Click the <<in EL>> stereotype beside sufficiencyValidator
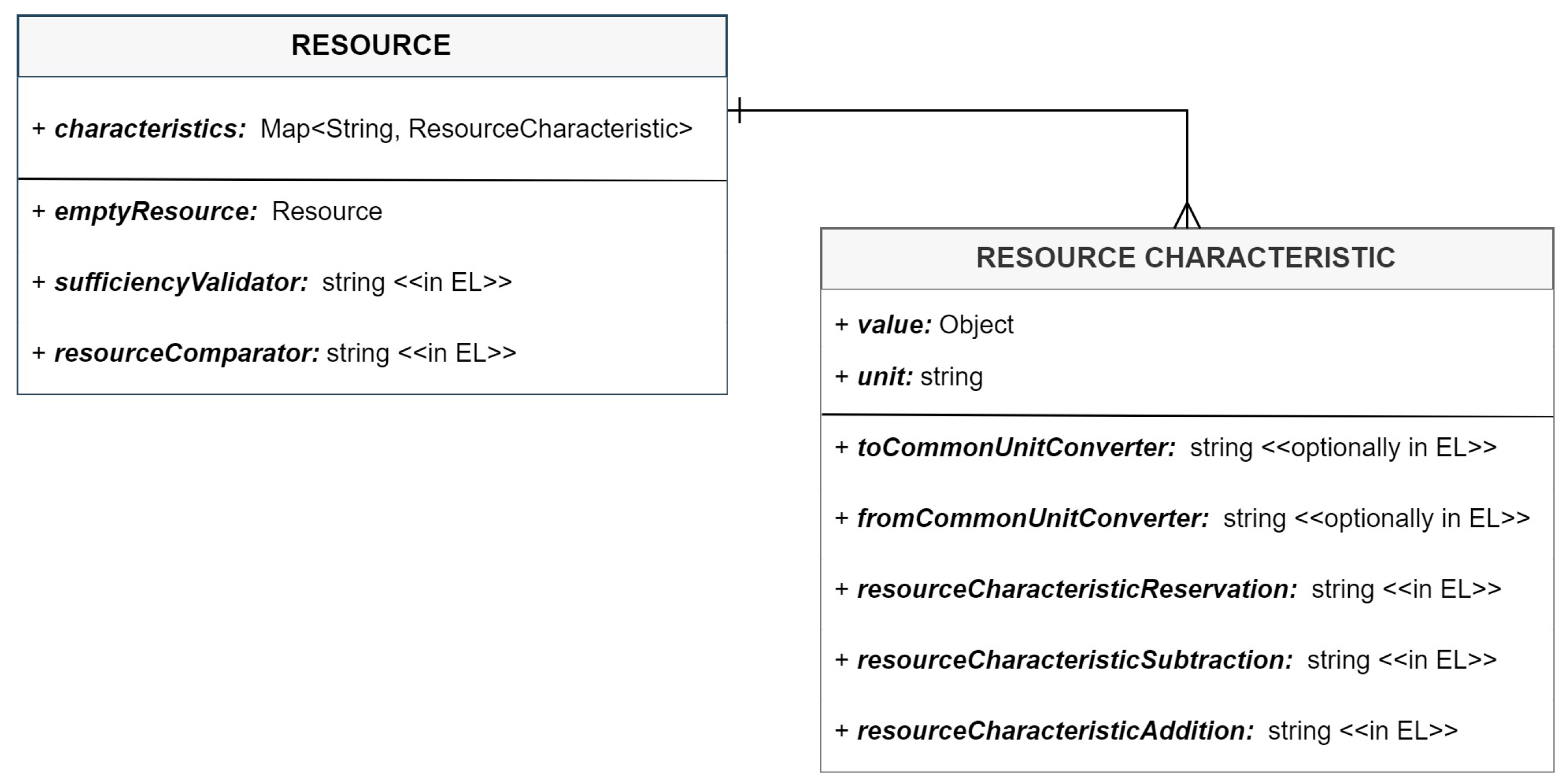1564x784 pixels. [453, 282]
